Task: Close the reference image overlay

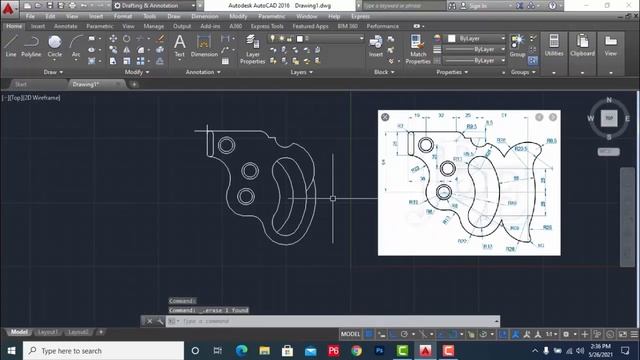Action: pyautogui.click(x=385, y=117)
